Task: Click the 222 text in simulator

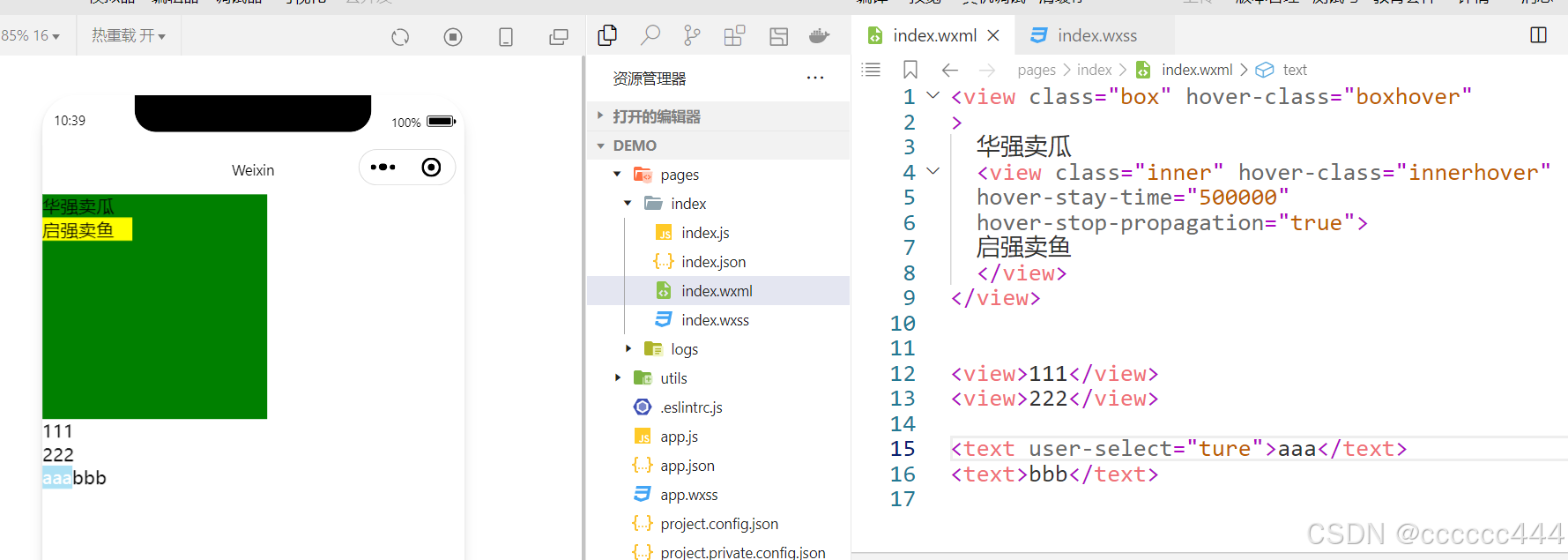Action: (x=58, y=454)
